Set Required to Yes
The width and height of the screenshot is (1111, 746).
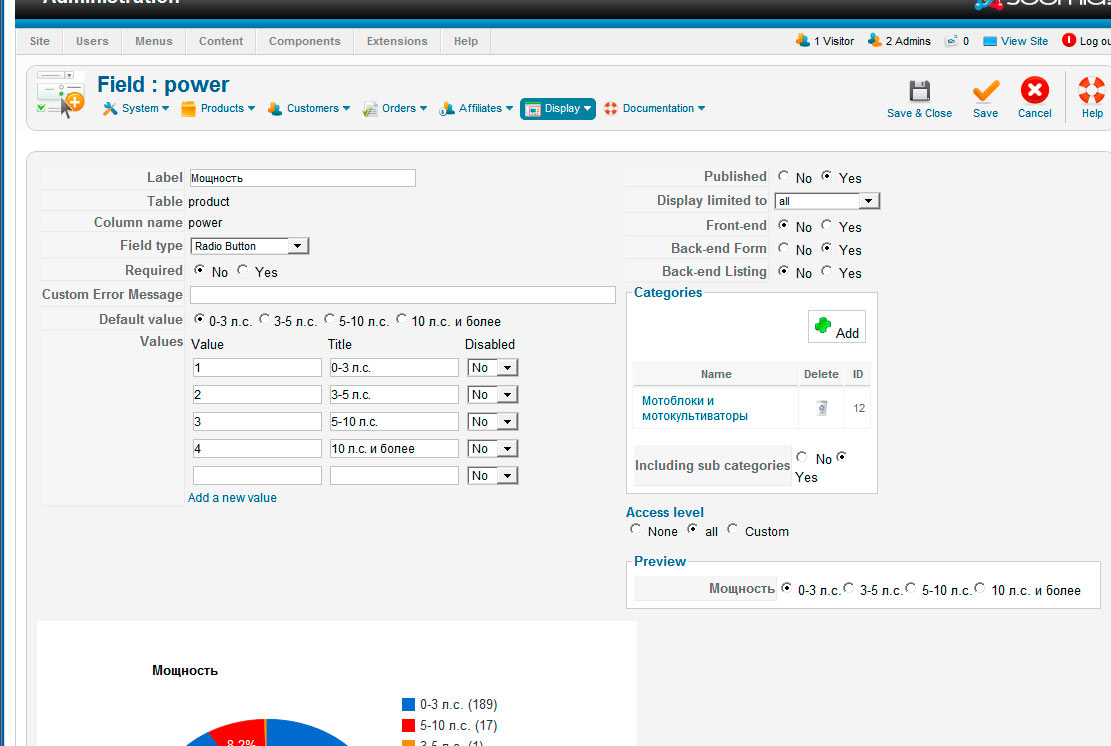click(243, 270)
